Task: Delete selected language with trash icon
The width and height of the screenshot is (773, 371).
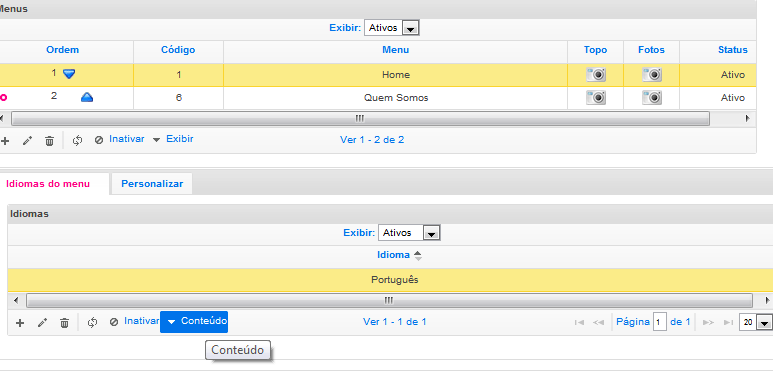Action: [x=64, y=323]
